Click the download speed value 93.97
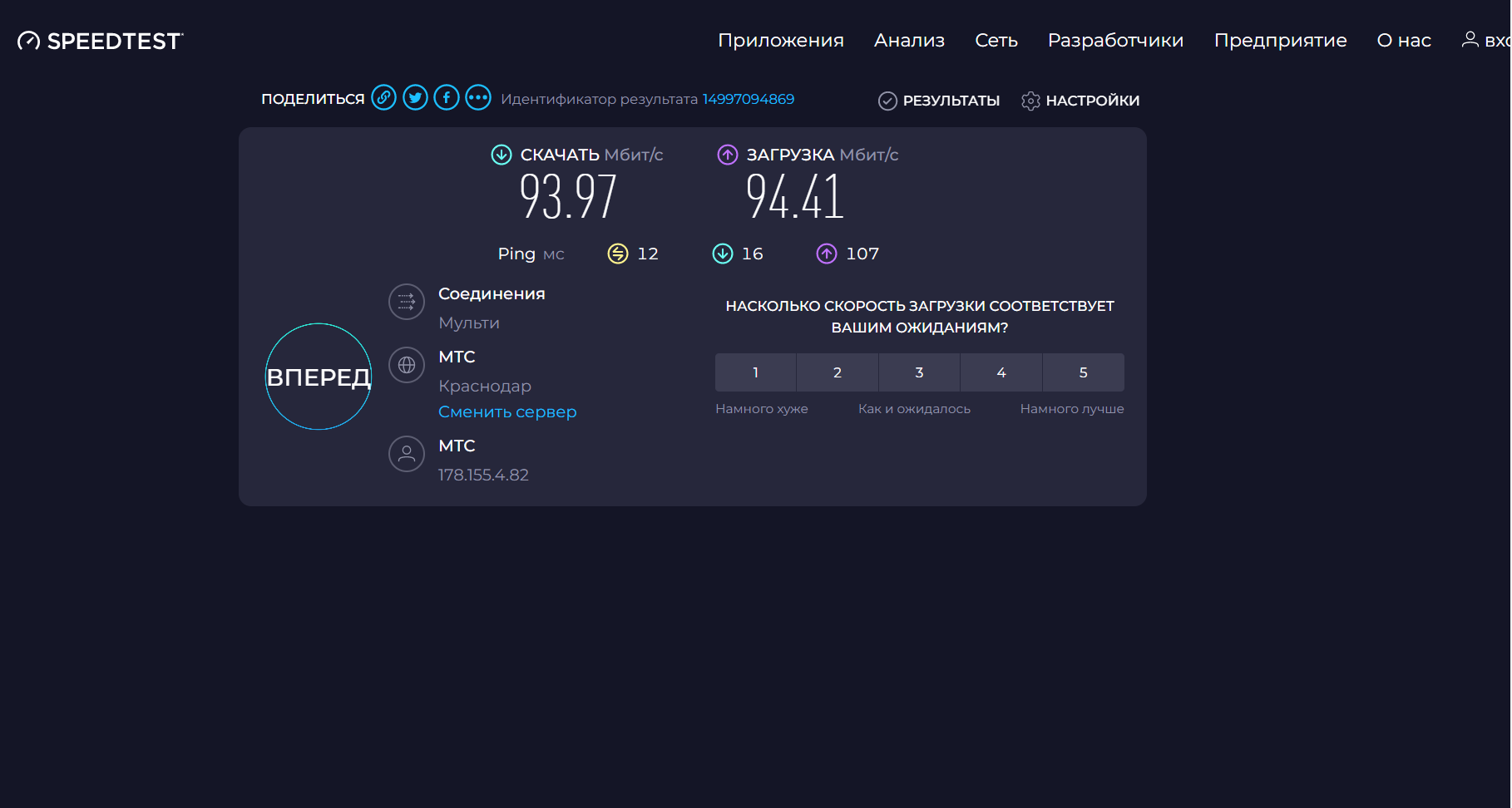The height and width of the screenshot is (808, 1512). (x=568, y=197)
